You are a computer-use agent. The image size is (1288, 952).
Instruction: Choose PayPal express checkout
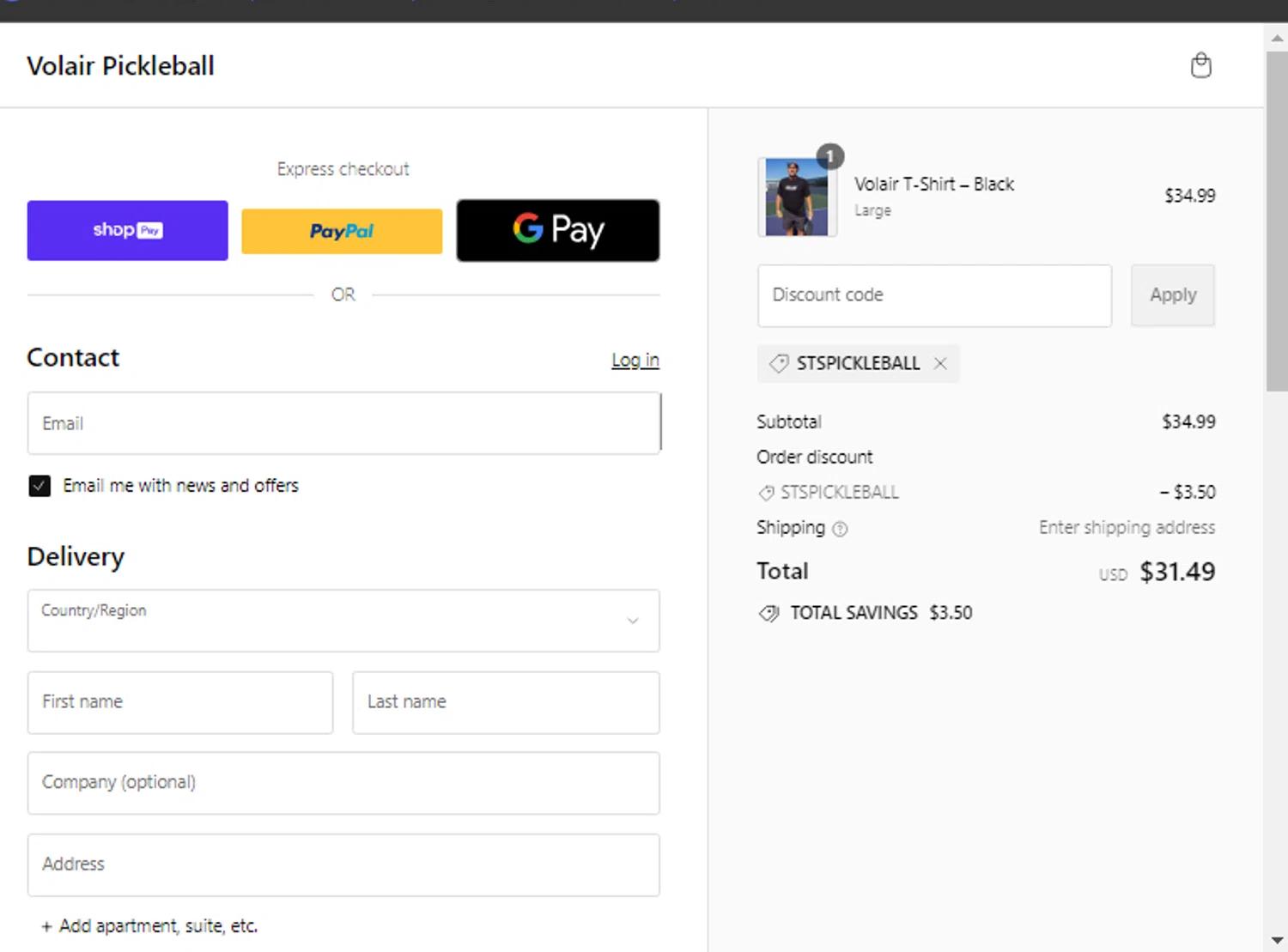pos(342,231)
